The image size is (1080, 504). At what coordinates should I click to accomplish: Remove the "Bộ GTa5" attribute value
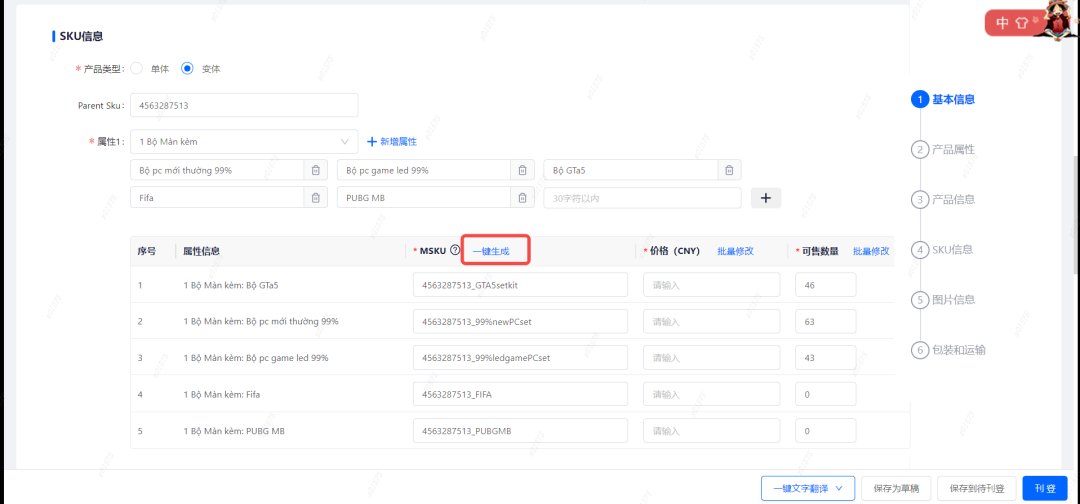(x=729, y=170)
